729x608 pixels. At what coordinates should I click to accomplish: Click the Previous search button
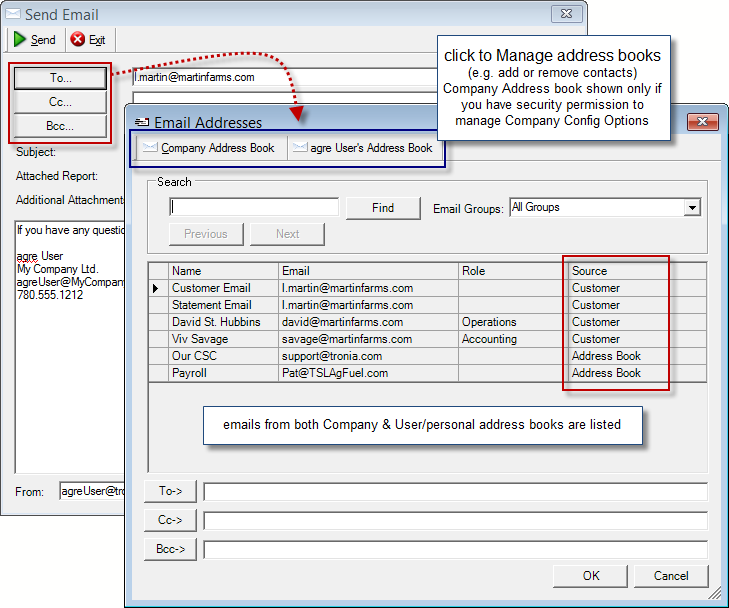tap(206, 234)
